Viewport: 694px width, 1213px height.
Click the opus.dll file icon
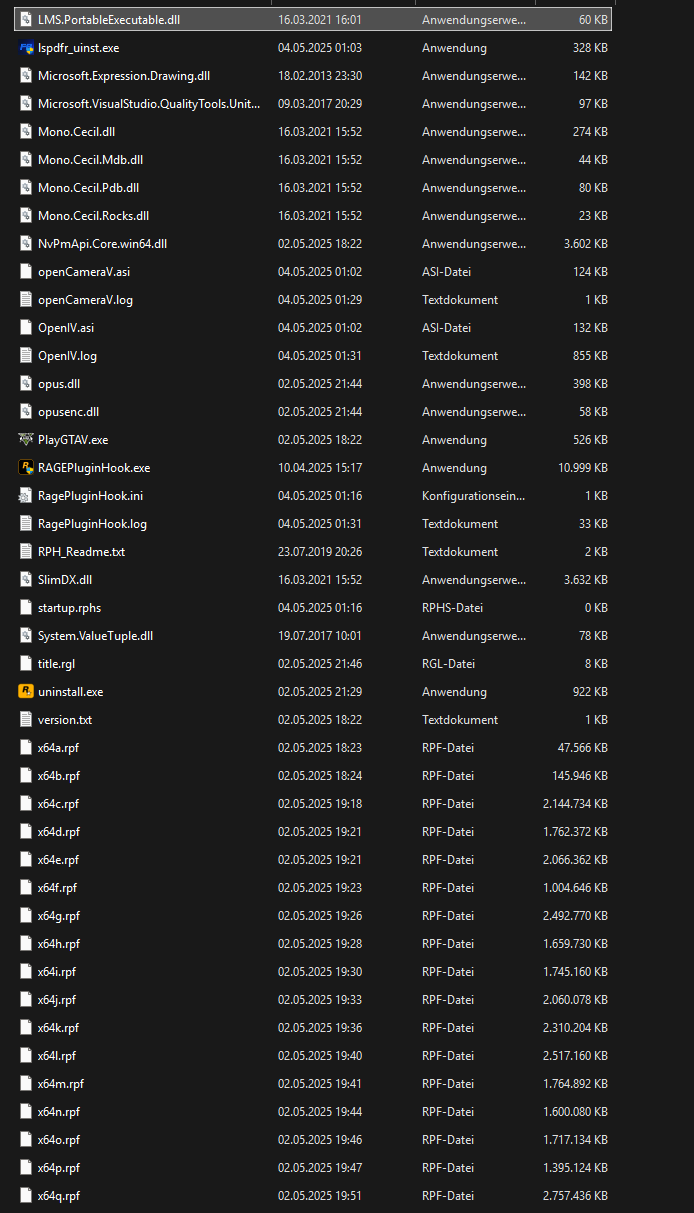point(26,384)
